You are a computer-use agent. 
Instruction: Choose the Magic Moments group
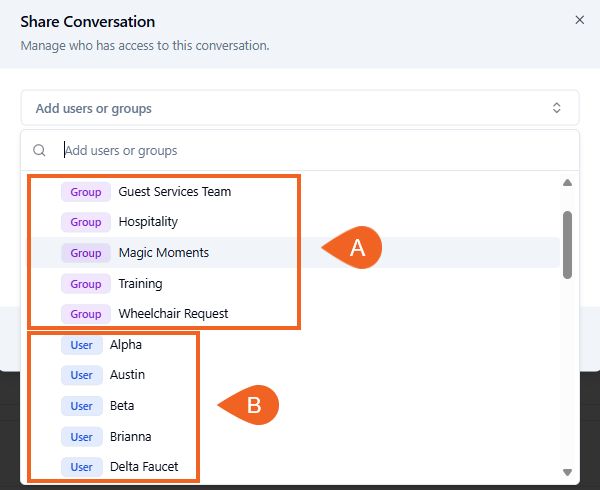click(x=163, y=253)
